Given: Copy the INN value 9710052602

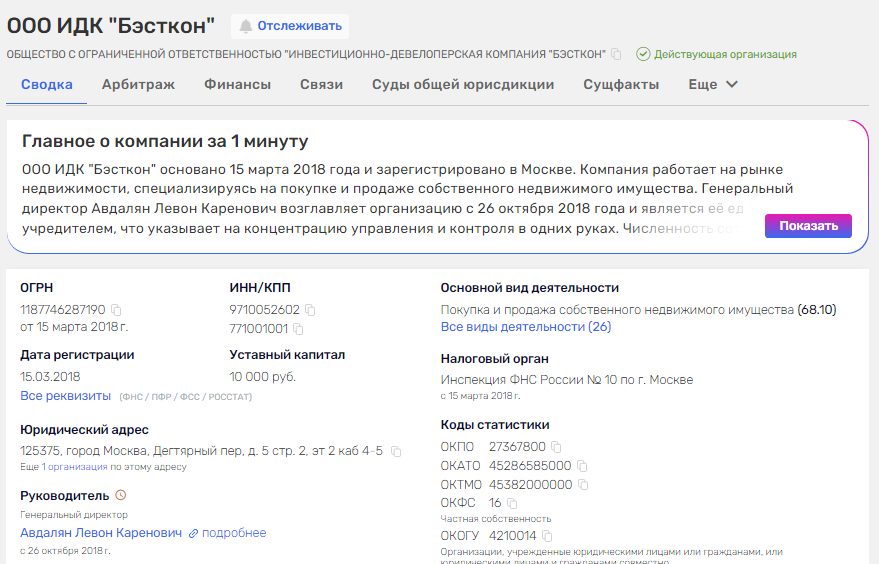Looking at the screenshot, I should (310, 310).
